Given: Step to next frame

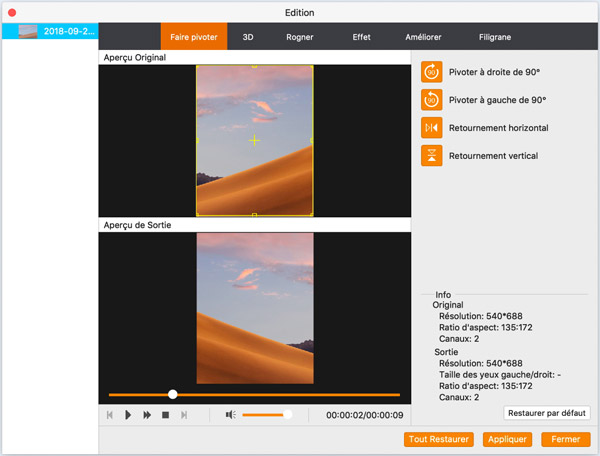Looking at the screenshot, I should pos(184,415).
